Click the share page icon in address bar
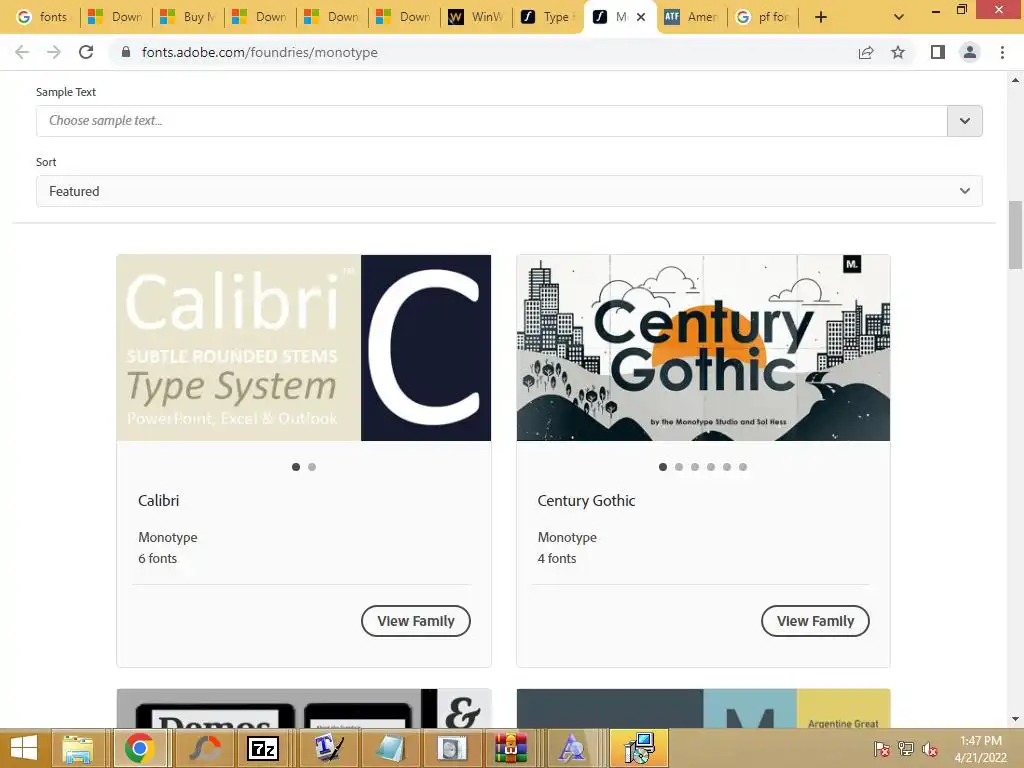Image resolution: width=1024 pixels, height=768 pixels. pos(866,52)
